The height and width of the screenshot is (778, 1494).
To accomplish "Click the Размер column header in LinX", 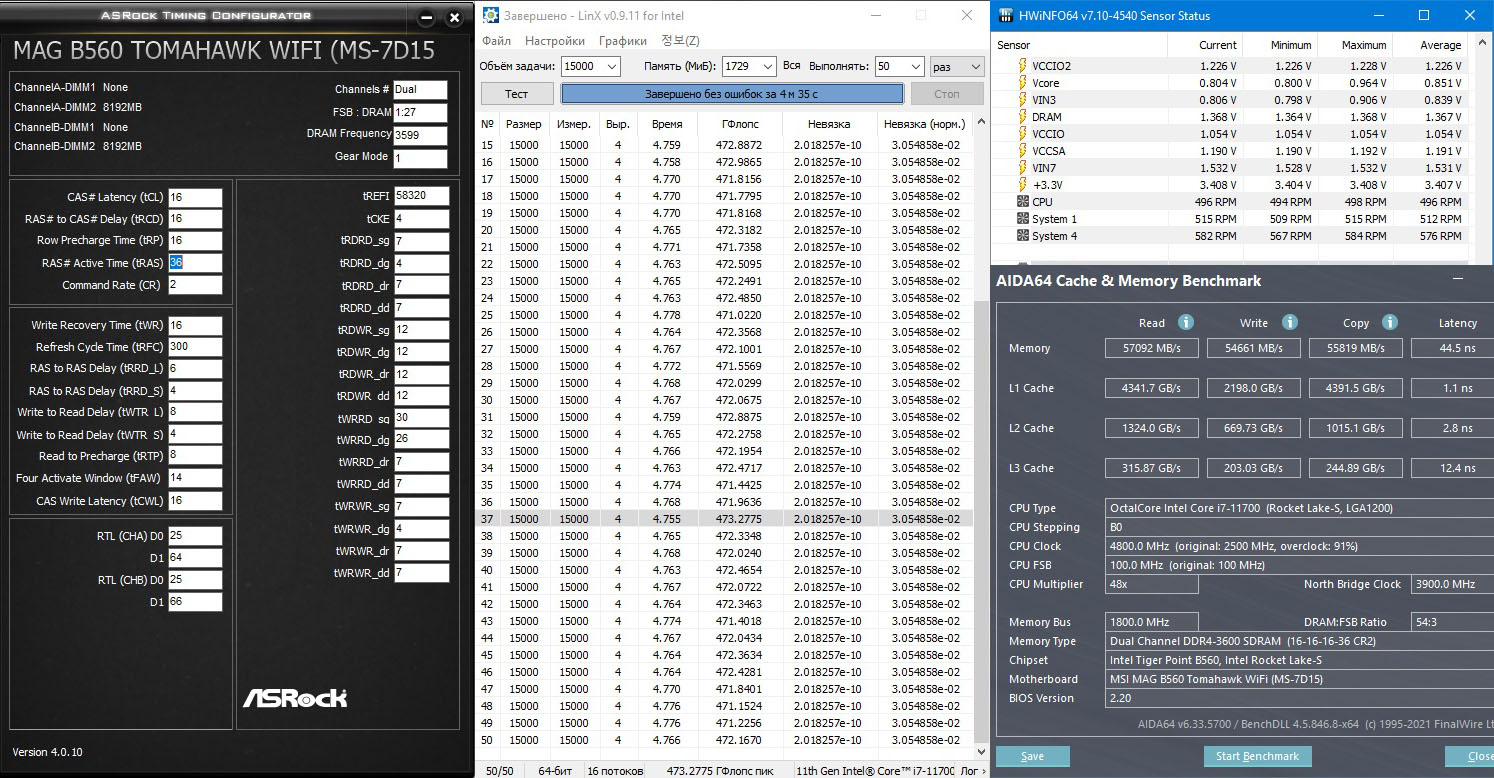I will (x=524, y=124).
